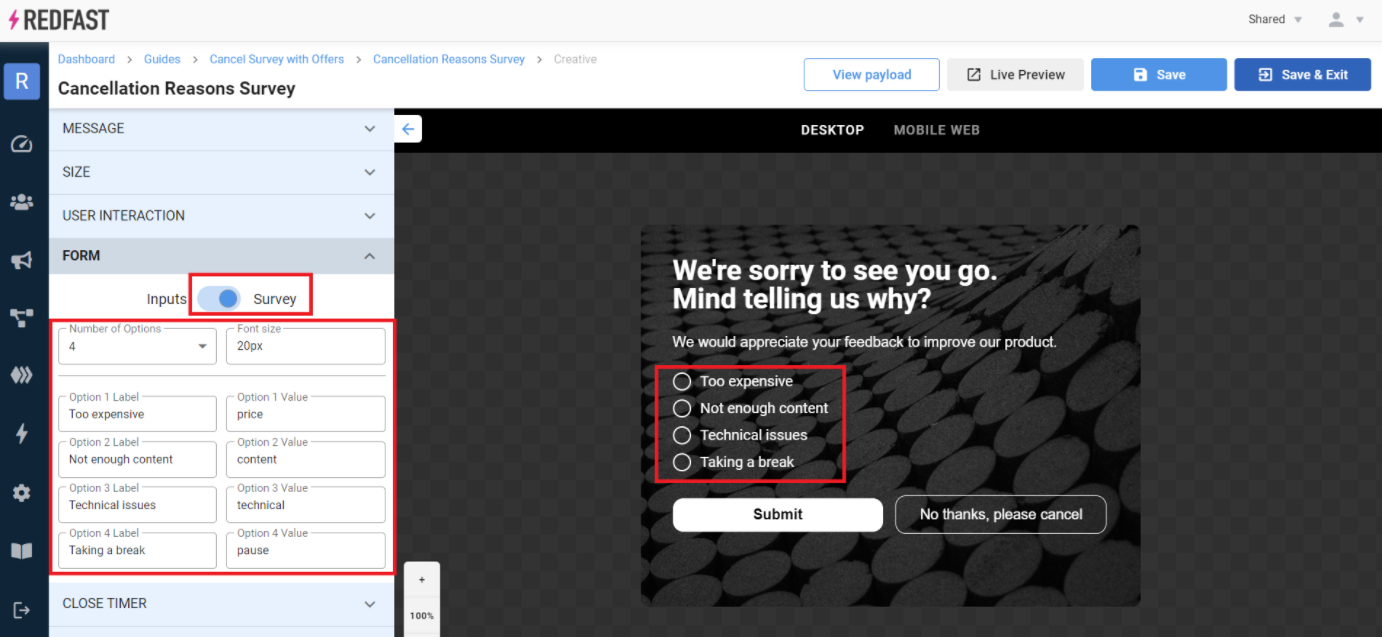Open the settings gear icon in sidebar
1382x637 pixels.
click(21, 493)
